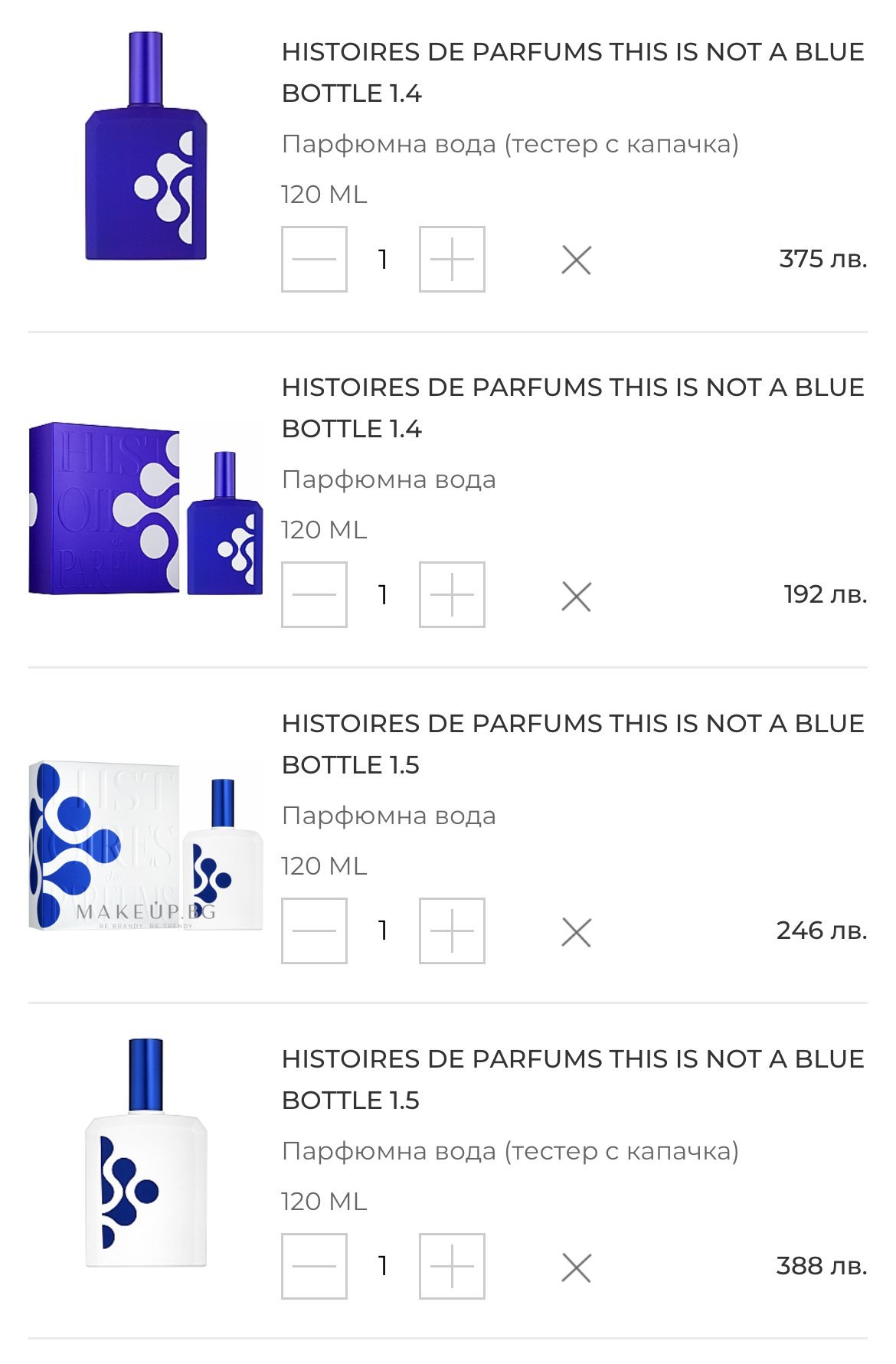This screenshot has height=1364, width=896.
Task: Open boxed blue bottle 1.4 product image
Action: (x=146, y=509)
